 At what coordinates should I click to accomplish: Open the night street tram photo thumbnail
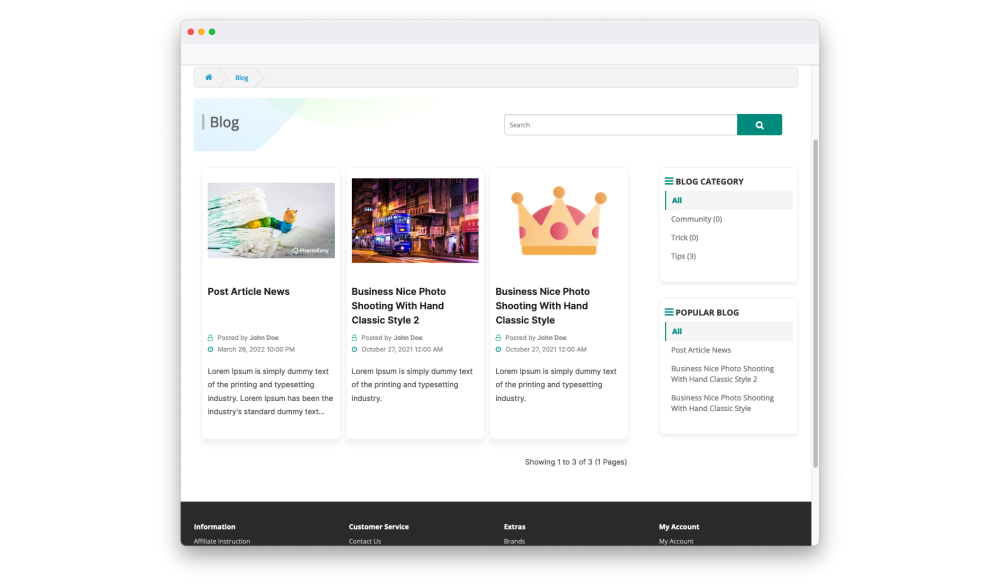coord(415,221)
